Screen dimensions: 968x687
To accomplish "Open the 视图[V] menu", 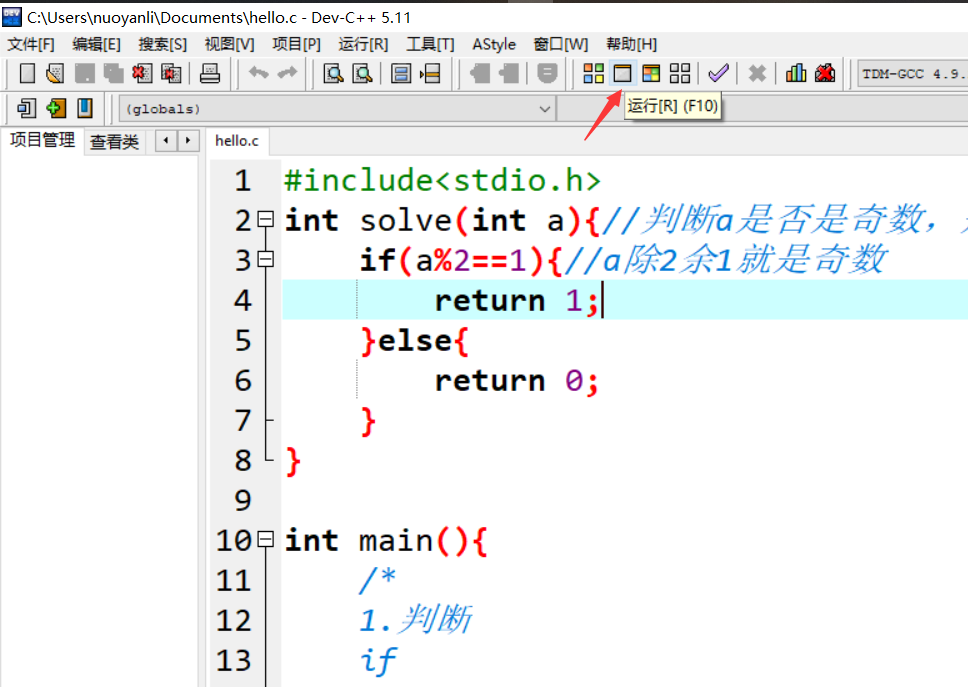I will [x=229, y=44].
